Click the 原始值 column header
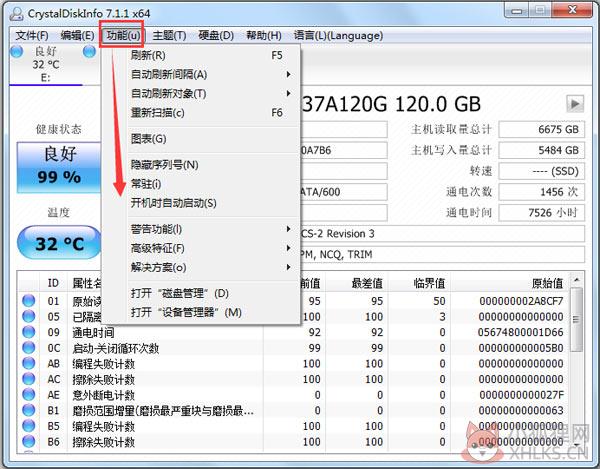This screenshot has width=600, height=469. pyautogui.click(x=510, y=283)
